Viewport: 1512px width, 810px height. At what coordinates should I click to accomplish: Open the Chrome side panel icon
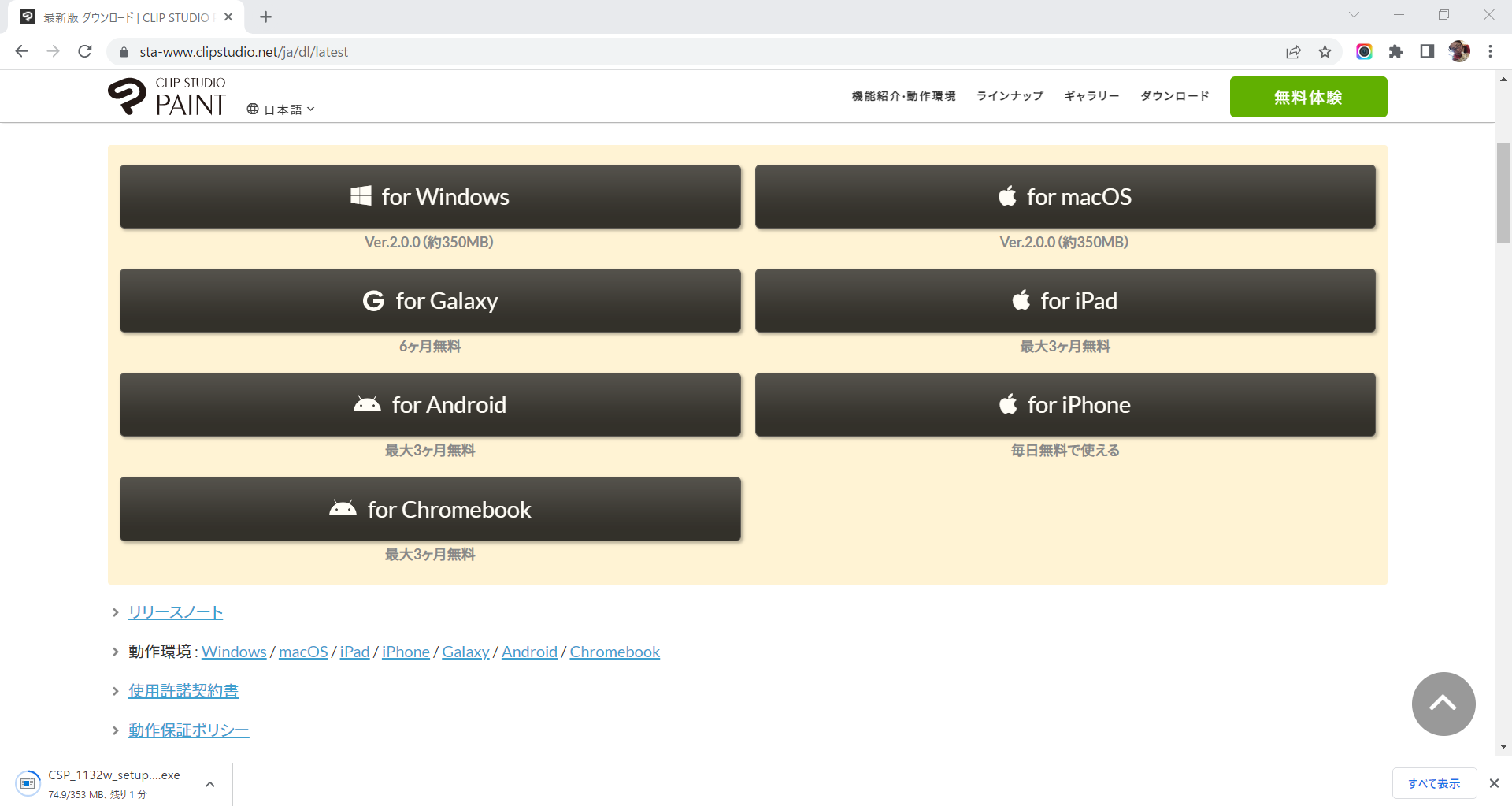[1427, 52]
